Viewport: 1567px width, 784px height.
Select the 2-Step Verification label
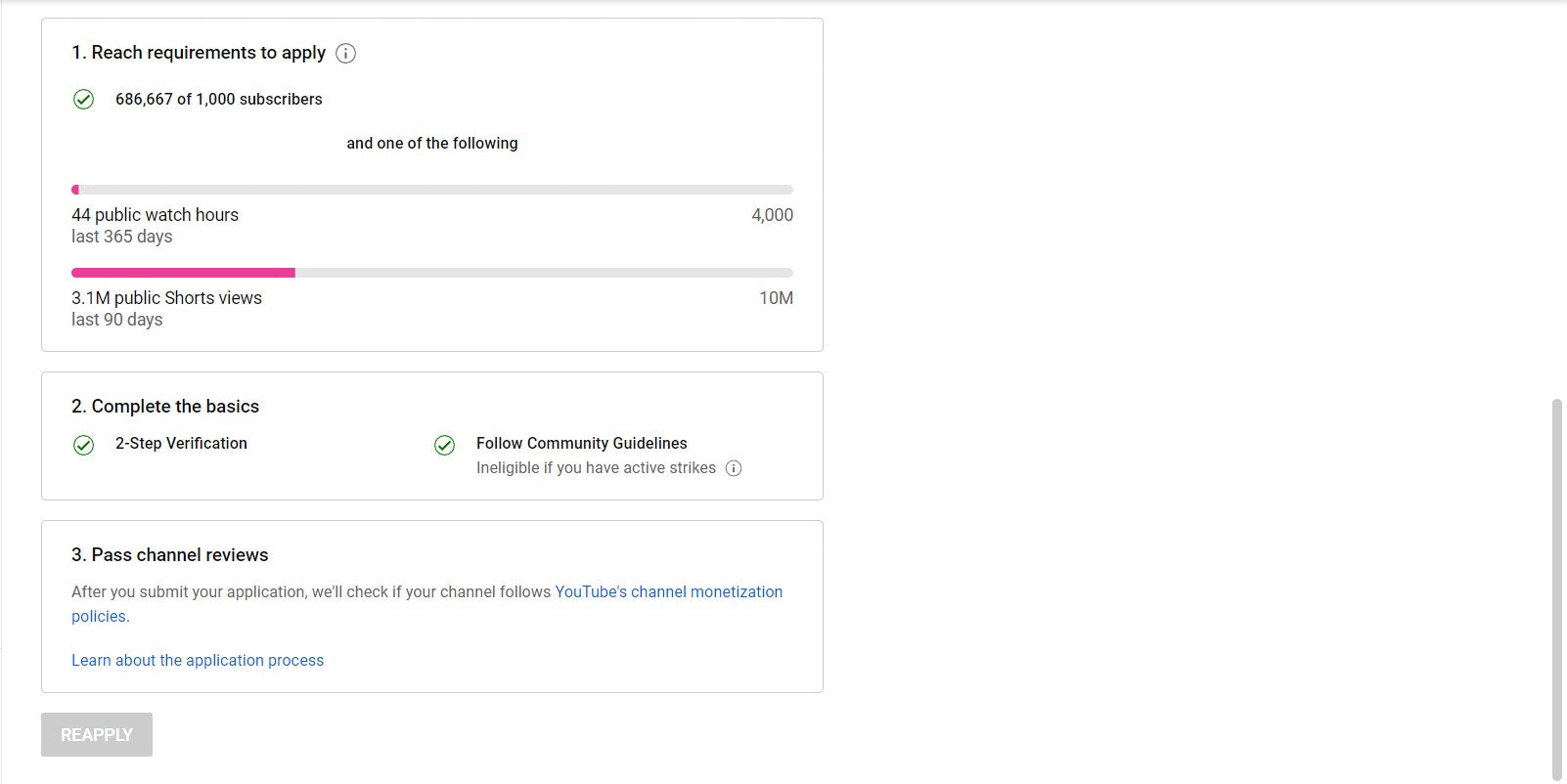pyautogui.click(x=181, y=444)
